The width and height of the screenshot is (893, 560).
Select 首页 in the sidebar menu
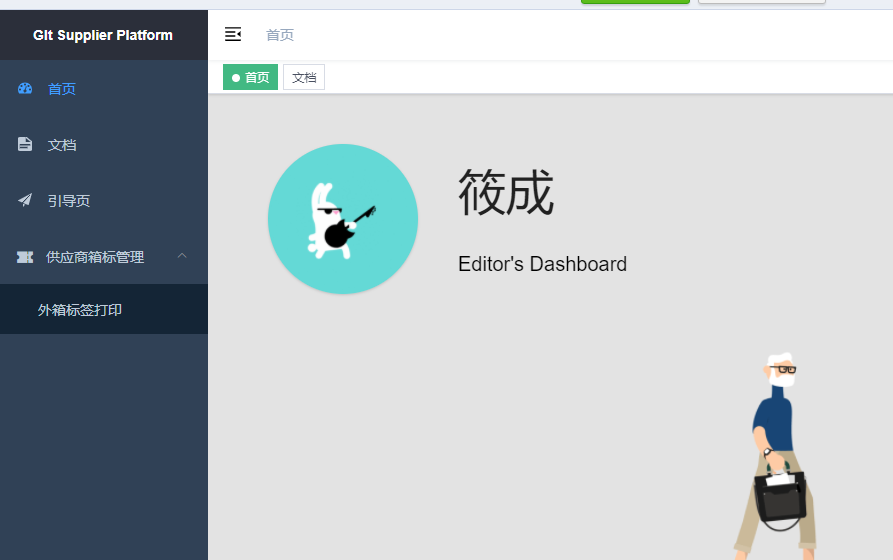click(62, 89)
